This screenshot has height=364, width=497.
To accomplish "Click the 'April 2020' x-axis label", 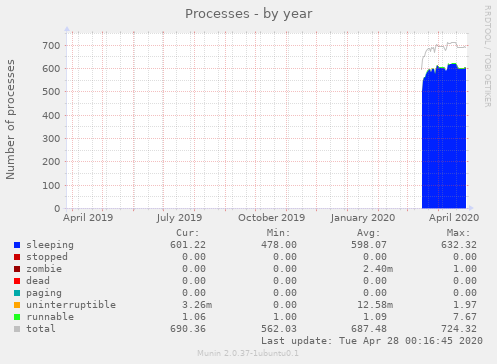I will 454,218.
